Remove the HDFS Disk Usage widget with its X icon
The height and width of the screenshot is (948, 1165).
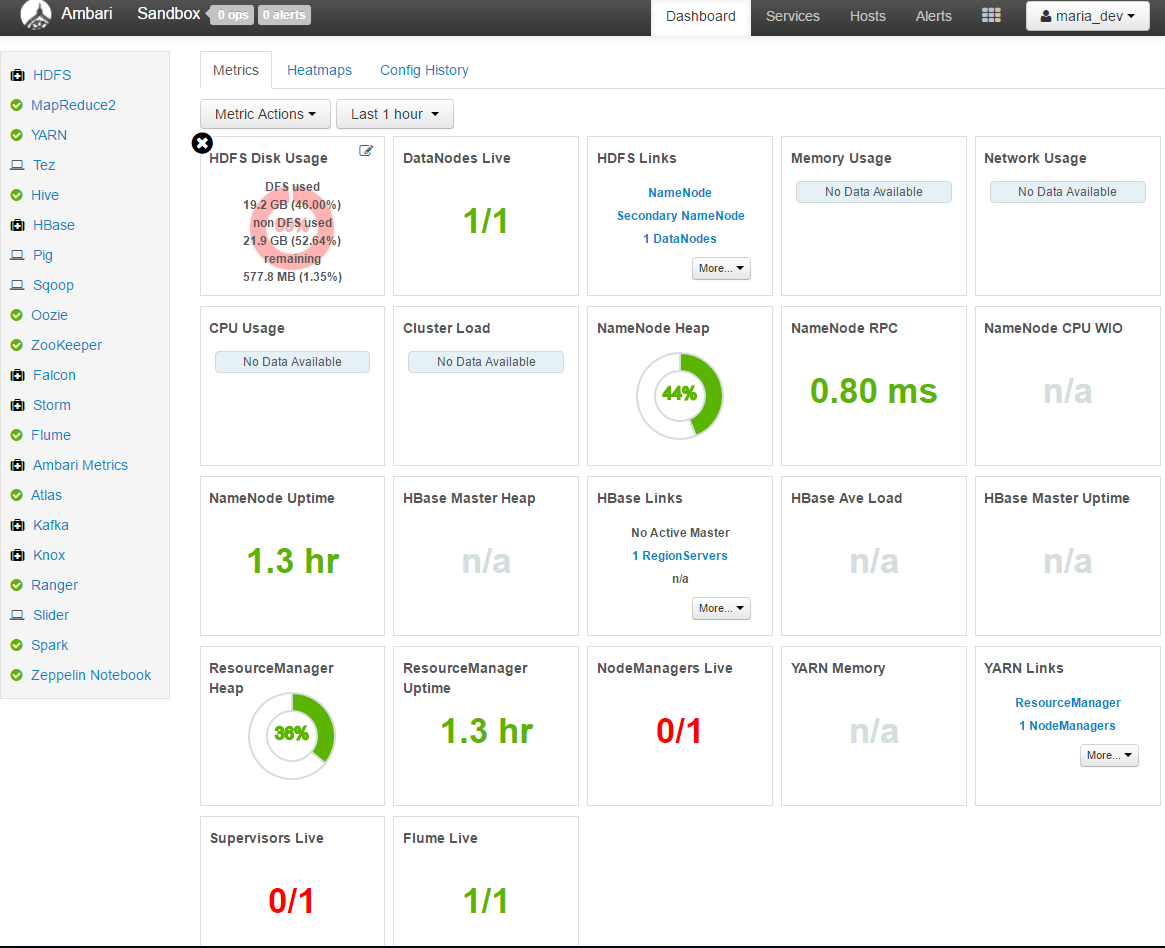[202, 143]
